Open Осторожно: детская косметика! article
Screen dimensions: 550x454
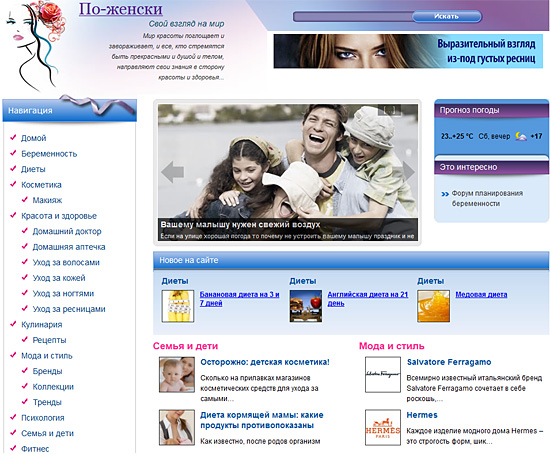[265, 362]
